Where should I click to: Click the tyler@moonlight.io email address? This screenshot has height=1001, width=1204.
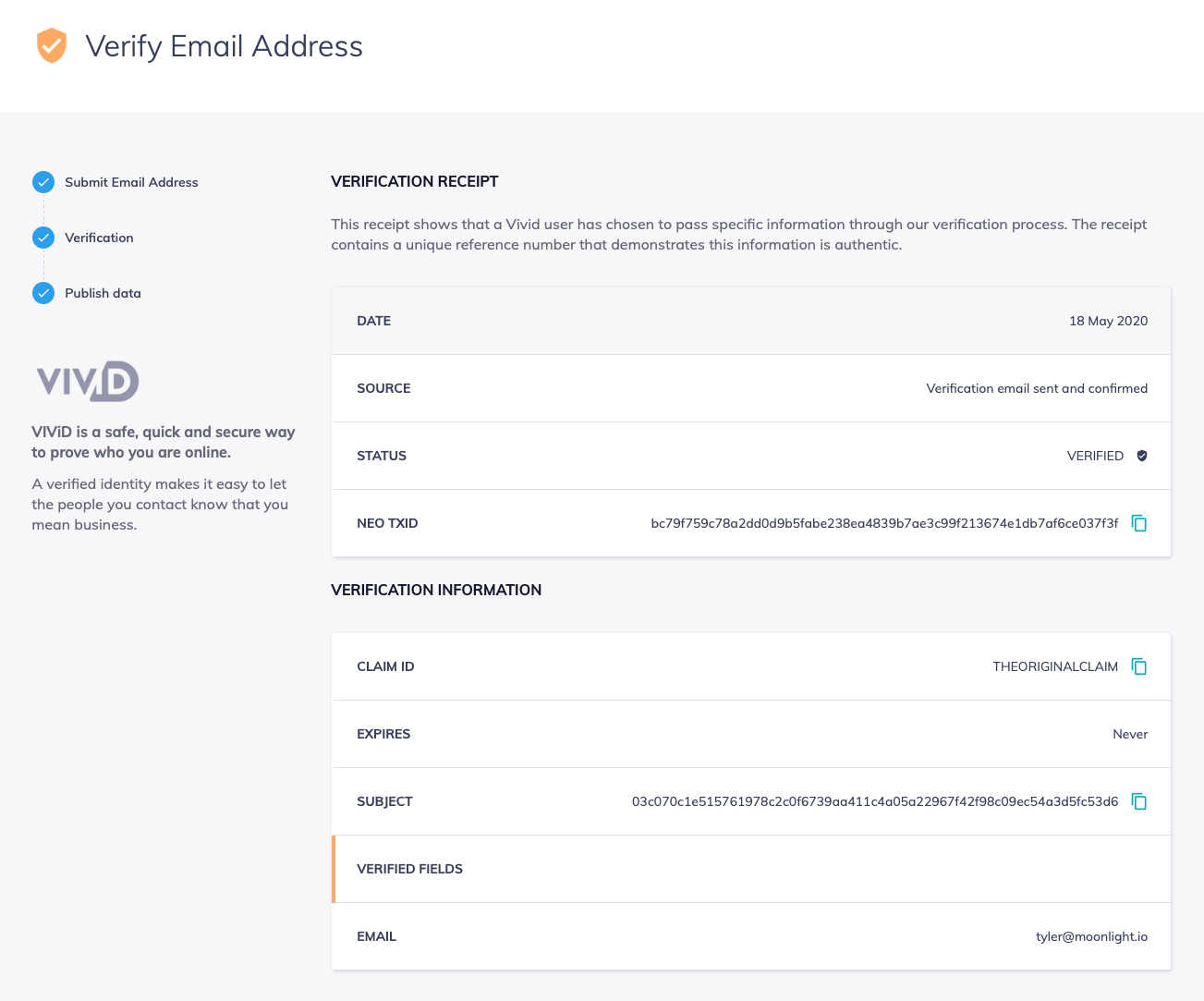(1091, 936)
